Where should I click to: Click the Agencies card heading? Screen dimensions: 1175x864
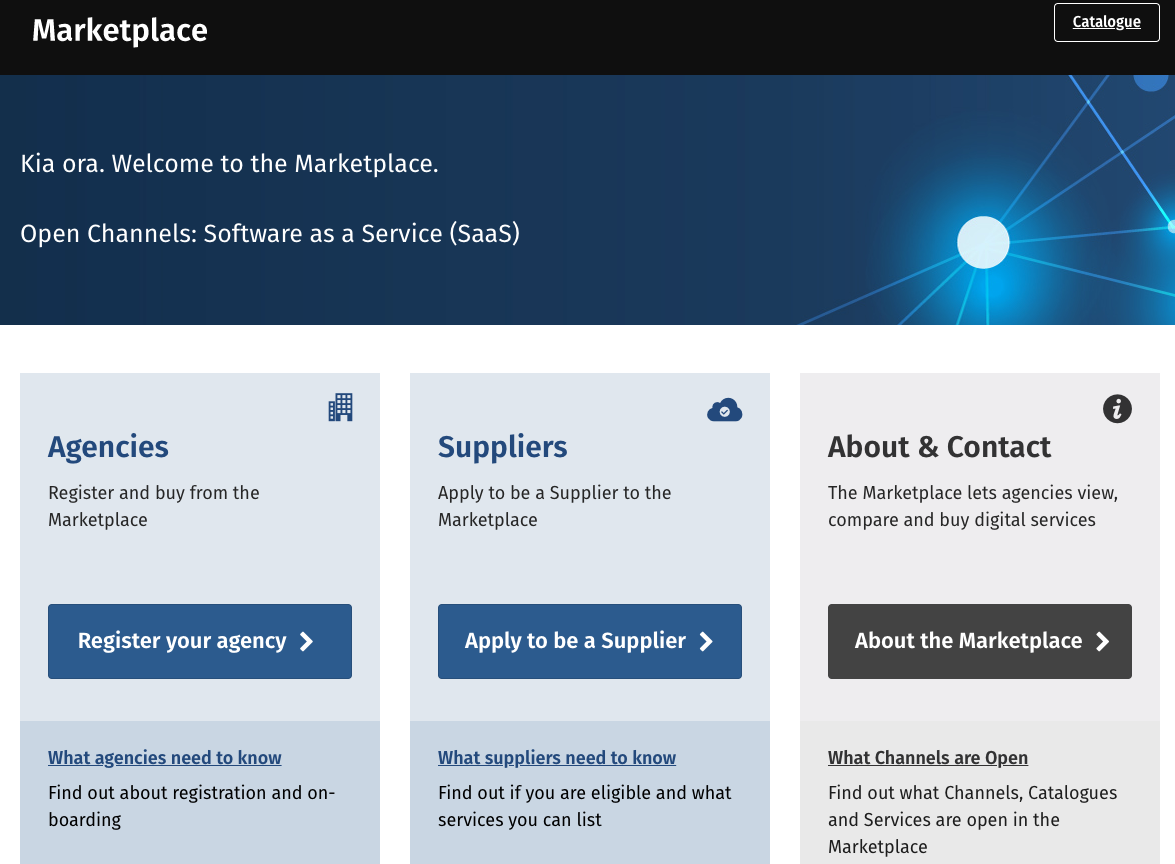(x=109, y=447)
